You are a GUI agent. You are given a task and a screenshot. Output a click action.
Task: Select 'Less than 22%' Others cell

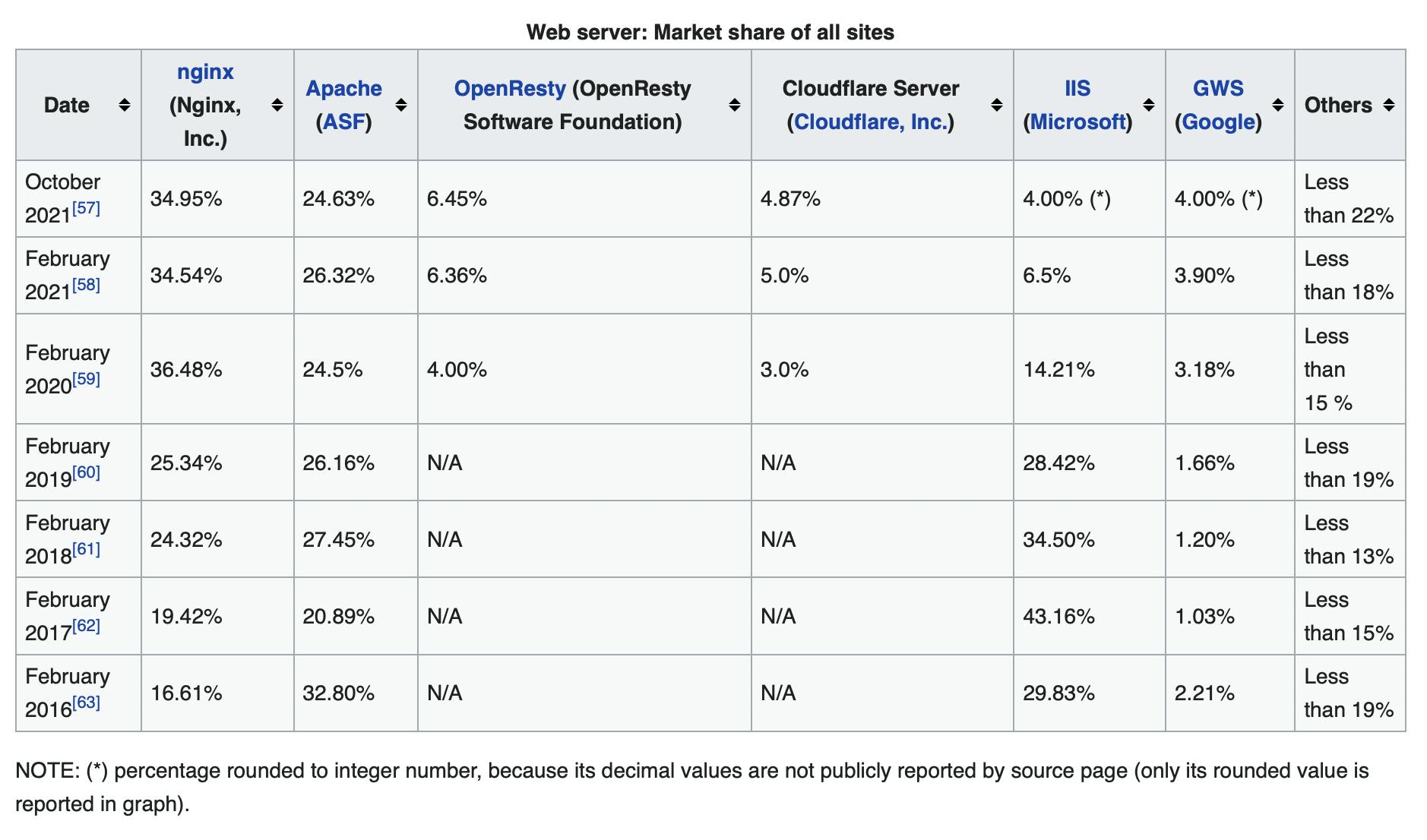(1349, 199)
